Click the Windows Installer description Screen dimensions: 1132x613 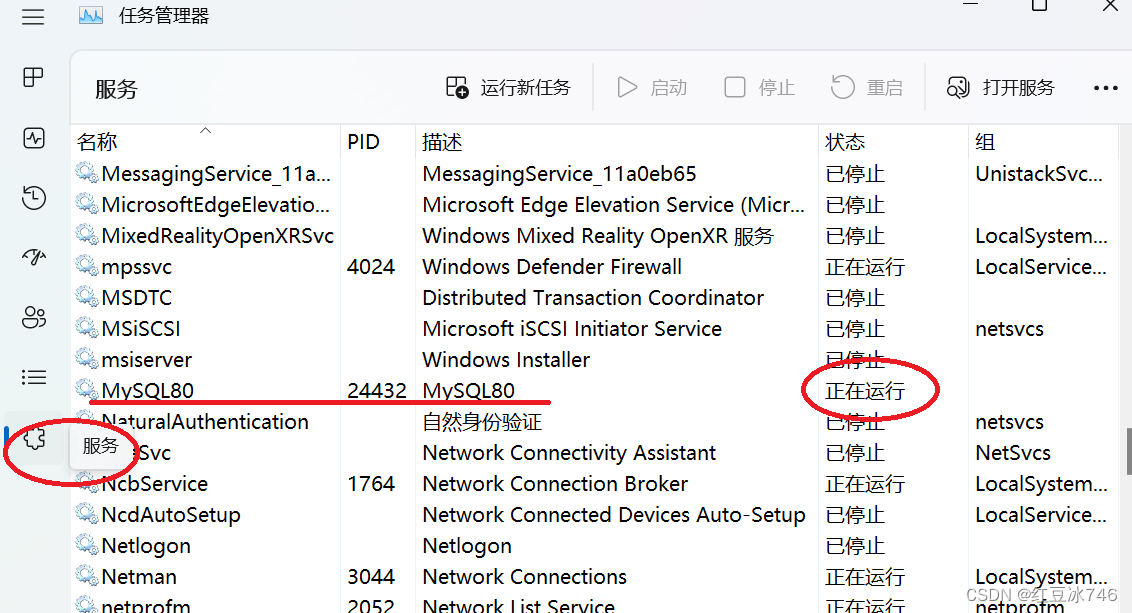click(506, 360)
